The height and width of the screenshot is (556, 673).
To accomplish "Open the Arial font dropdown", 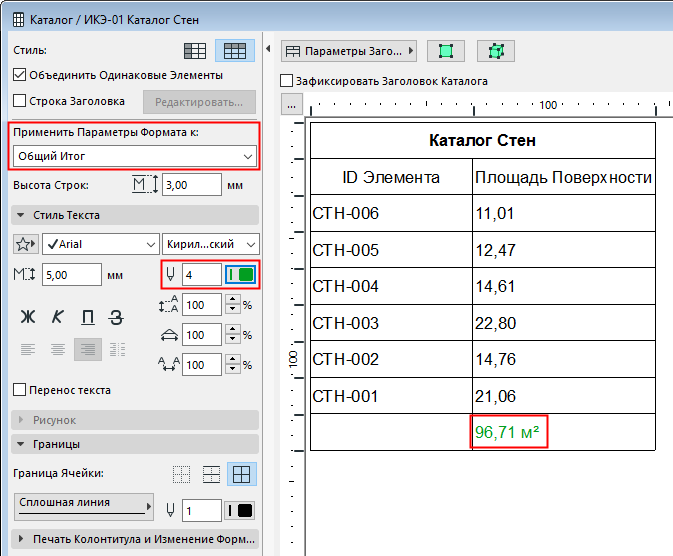I will 101,244.
